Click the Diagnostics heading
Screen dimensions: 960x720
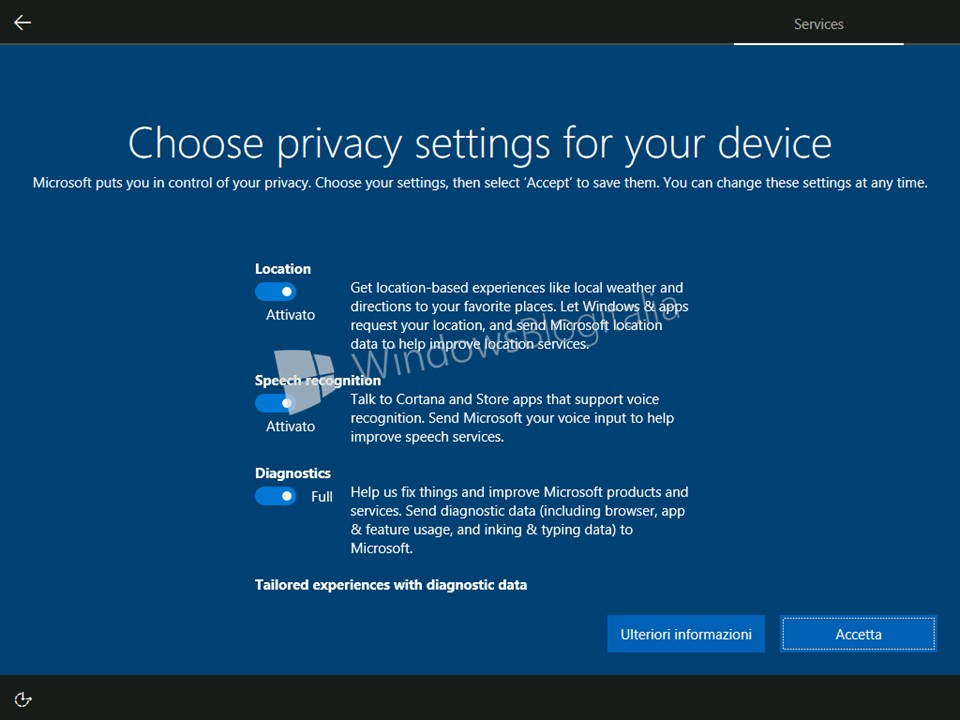[x=293, y=473]
